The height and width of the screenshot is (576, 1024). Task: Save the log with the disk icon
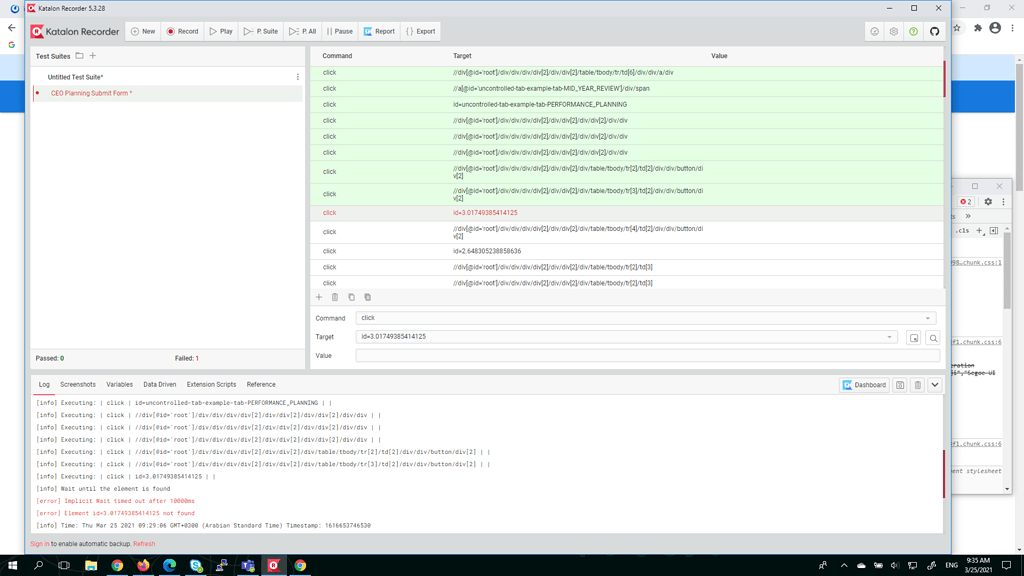click(900, 385)
